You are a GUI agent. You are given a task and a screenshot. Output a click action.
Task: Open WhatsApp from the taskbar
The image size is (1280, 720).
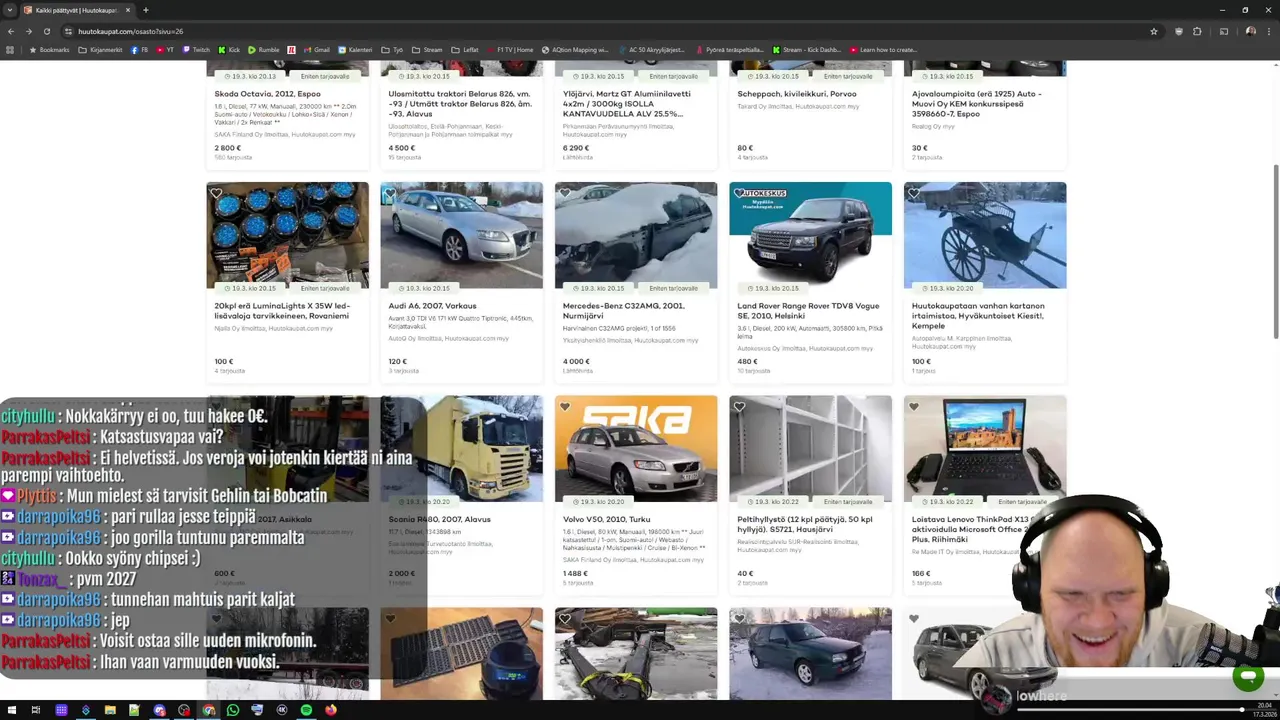coord(233,710)
